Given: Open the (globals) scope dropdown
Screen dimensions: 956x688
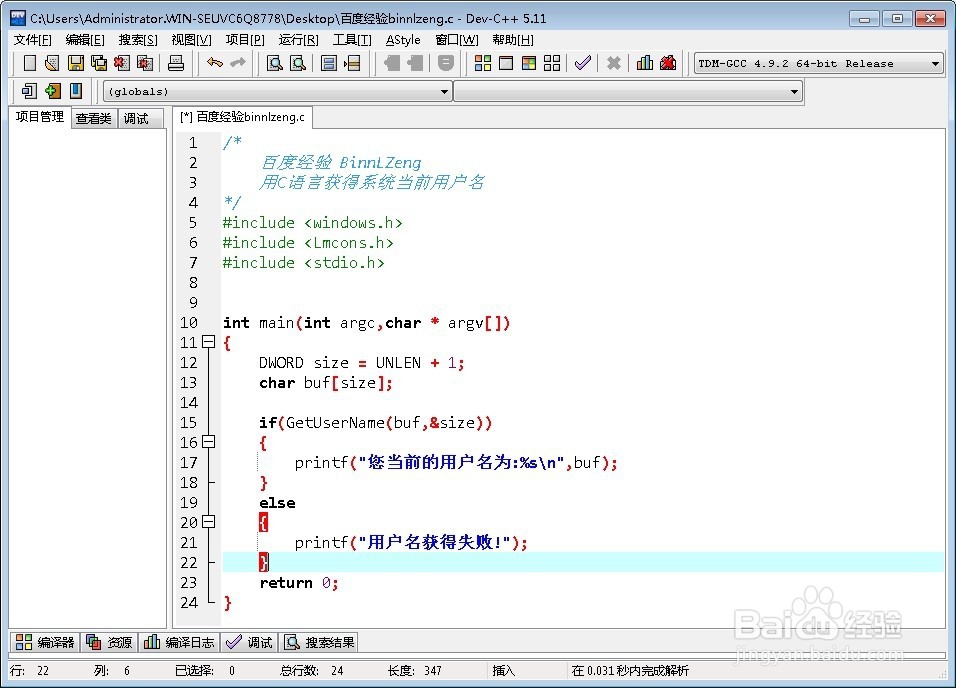Looking at the screenshot, I should coord(277,91).
